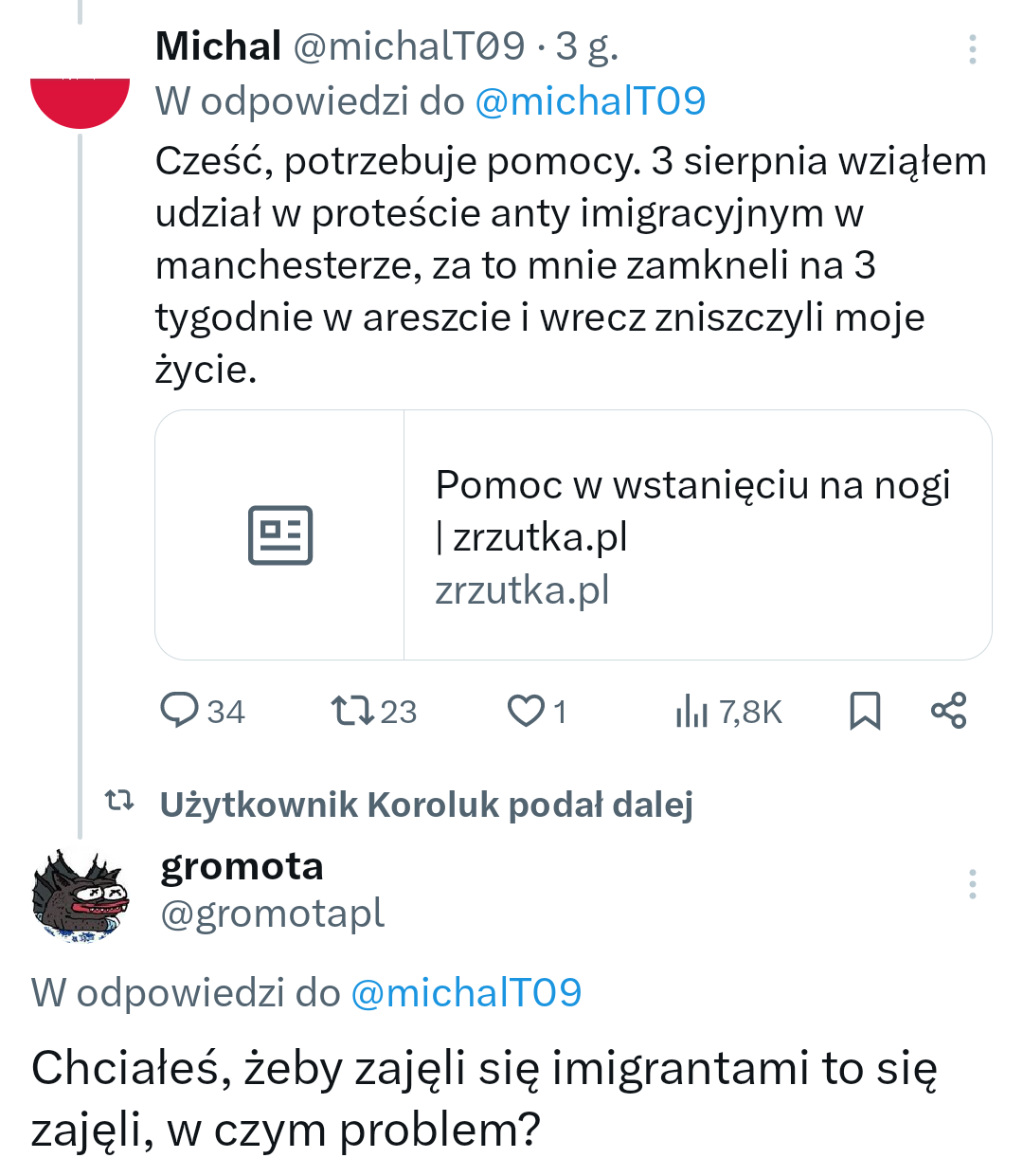This screenshot has height=1176, width=1023.
Task: Tap the @gromotapl handle
Action: pos(272,914)
